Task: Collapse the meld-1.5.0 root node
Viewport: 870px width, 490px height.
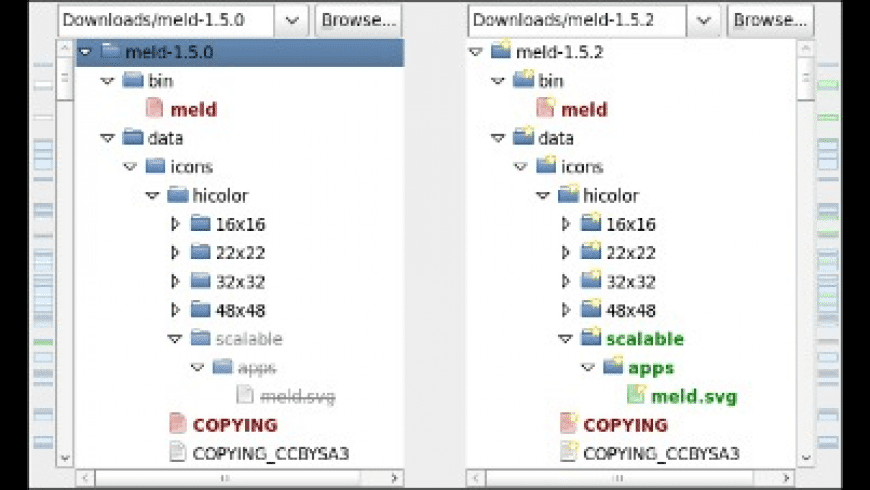Action: pyautogui.click(x=85, y=52)
